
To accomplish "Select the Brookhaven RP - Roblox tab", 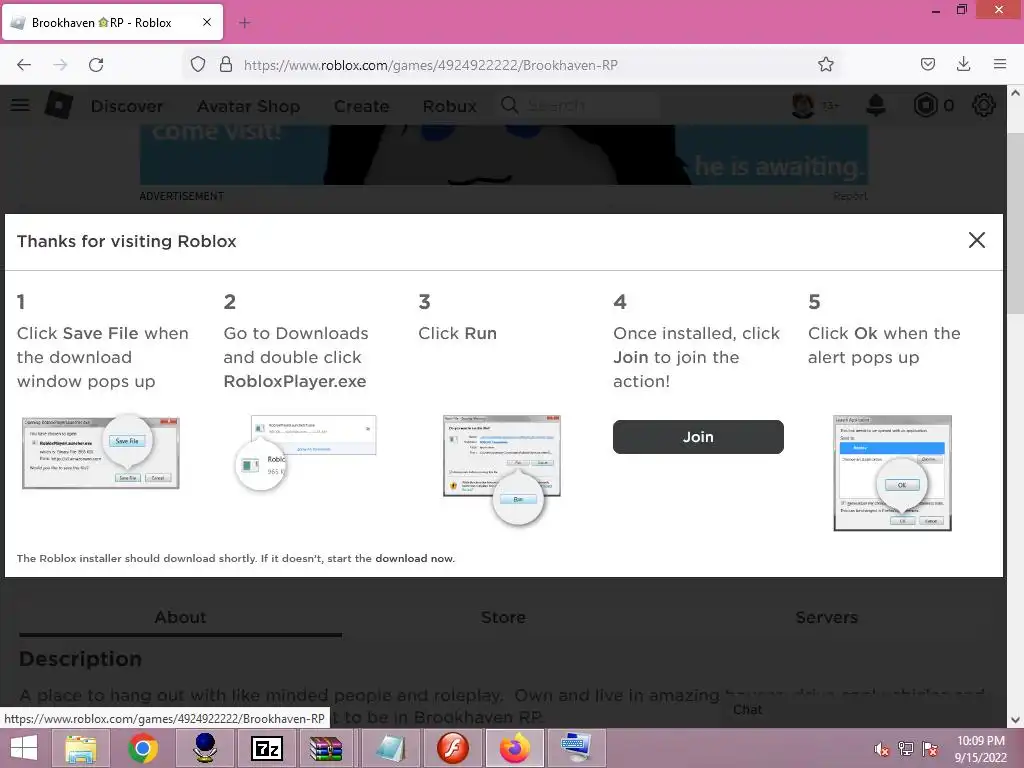I will (x=113, y=22).
